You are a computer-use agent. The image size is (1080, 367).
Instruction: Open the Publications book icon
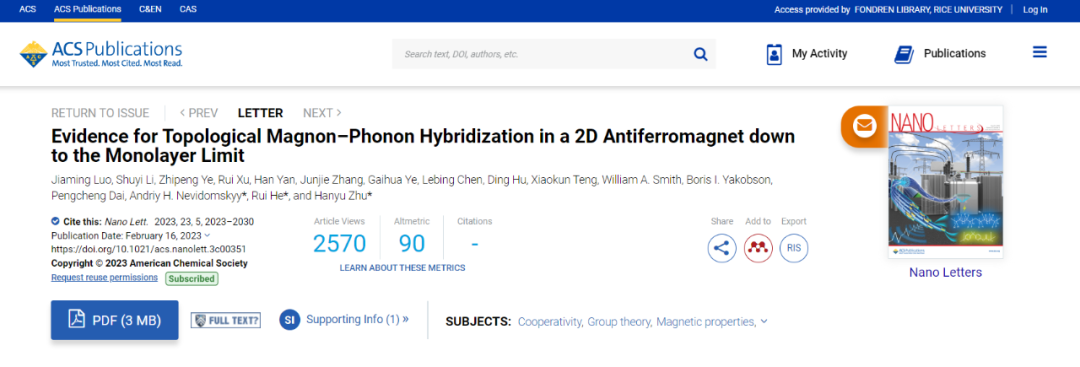click(904, 54)
